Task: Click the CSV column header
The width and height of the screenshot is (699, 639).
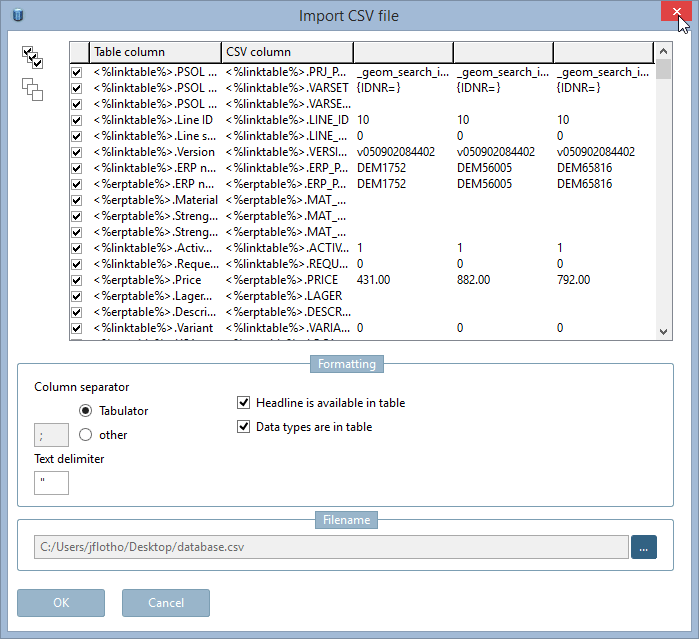Action: point(287,52)
